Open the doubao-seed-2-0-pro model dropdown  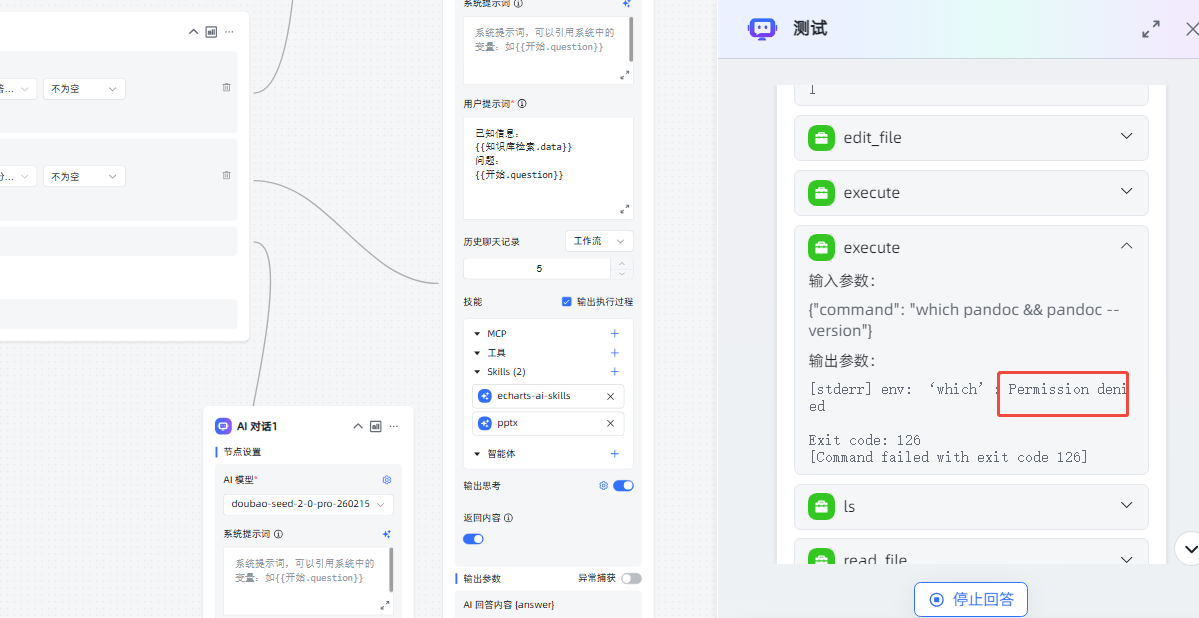tap(308, 505)
